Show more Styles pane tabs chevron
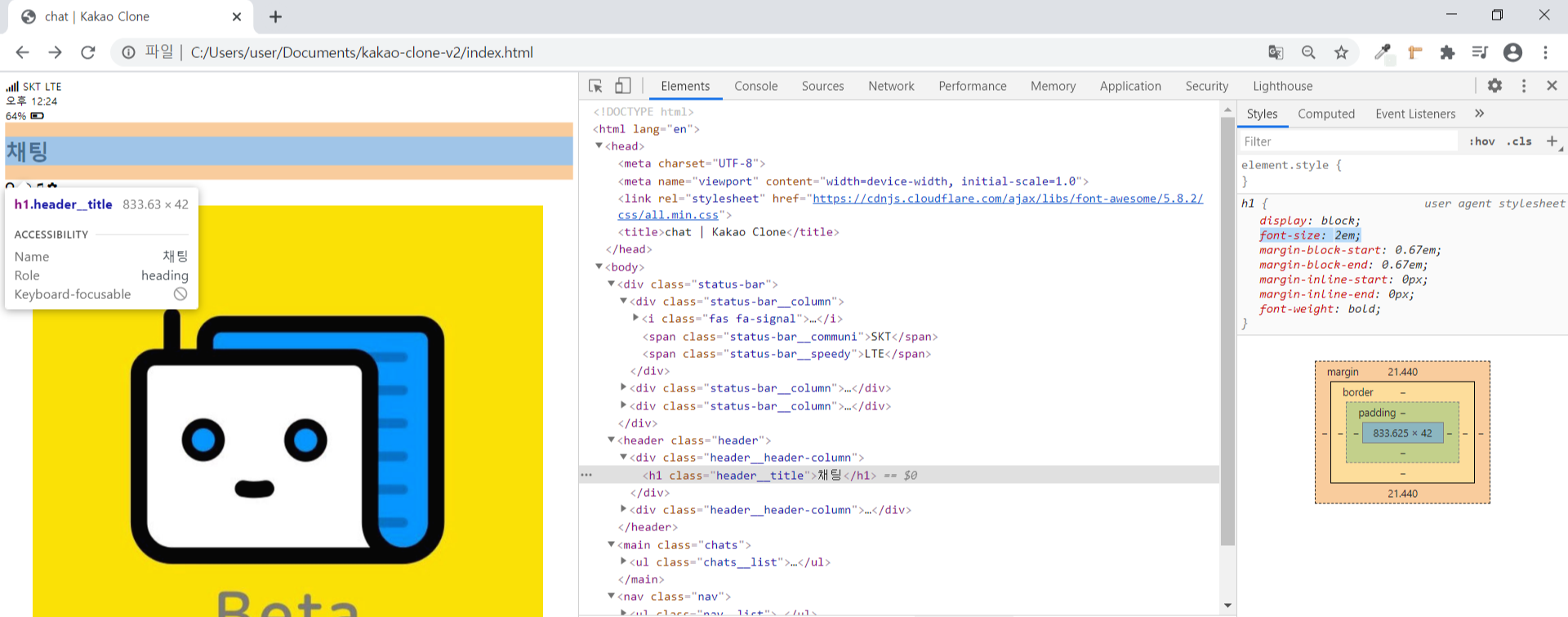This screenshot has width=1568, height=617. (1479, 114)
